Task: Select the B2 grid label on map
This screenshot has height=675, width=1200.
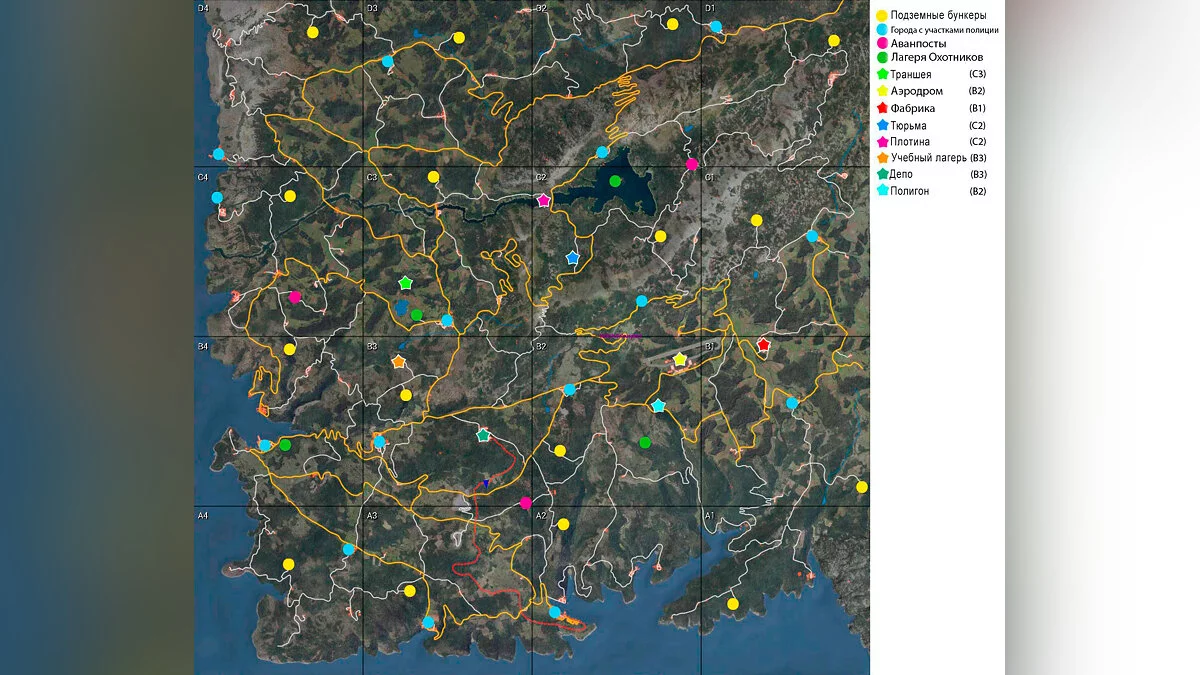Action: [540, 346]
